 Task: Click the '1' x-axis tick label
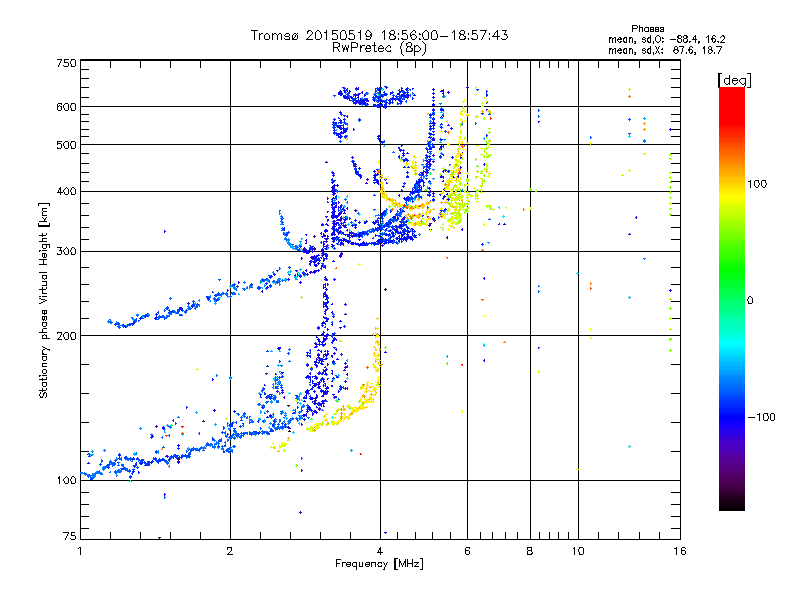80,551
